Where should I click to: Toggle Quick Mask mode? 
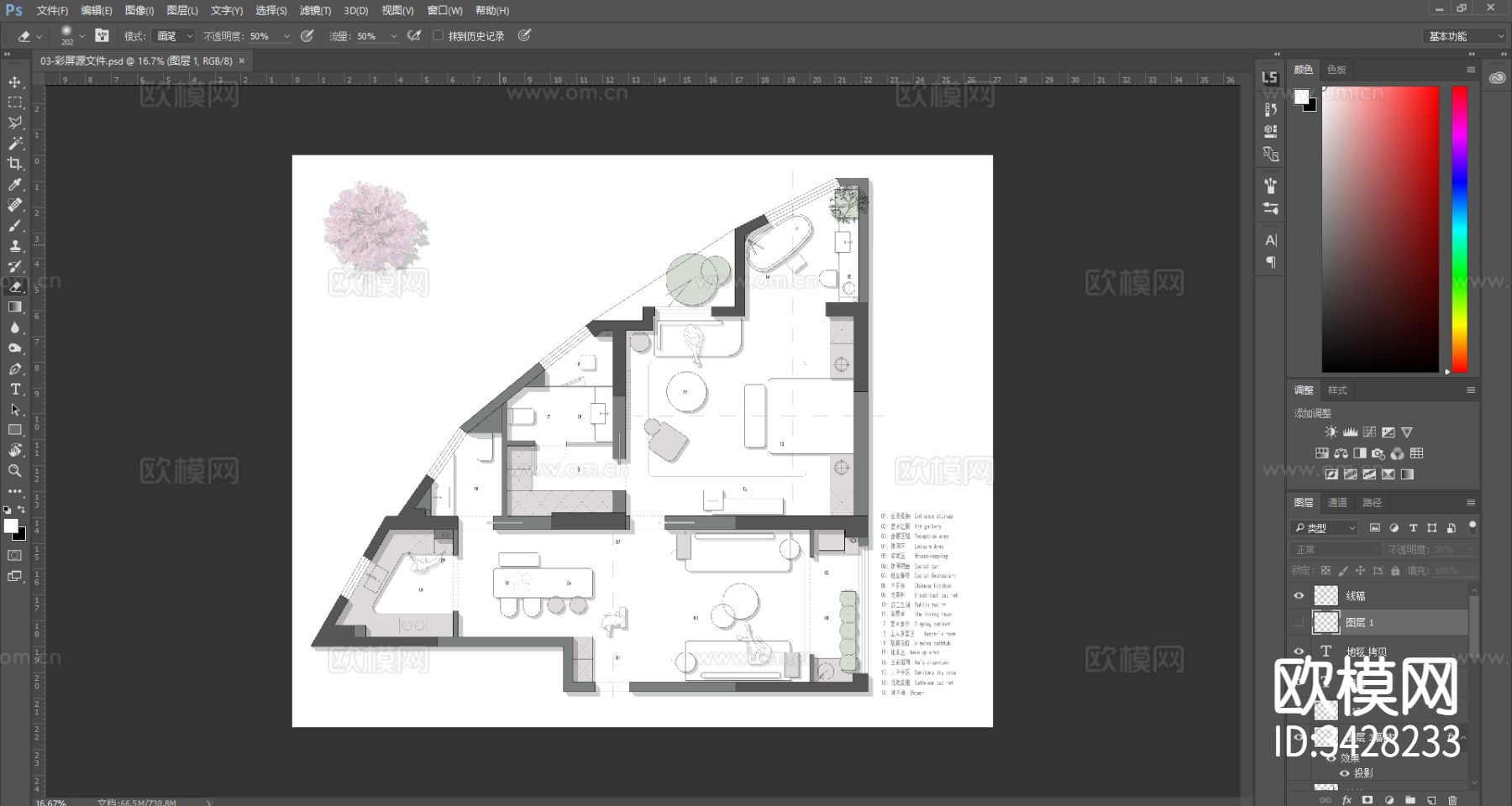(x=15, y=555)
